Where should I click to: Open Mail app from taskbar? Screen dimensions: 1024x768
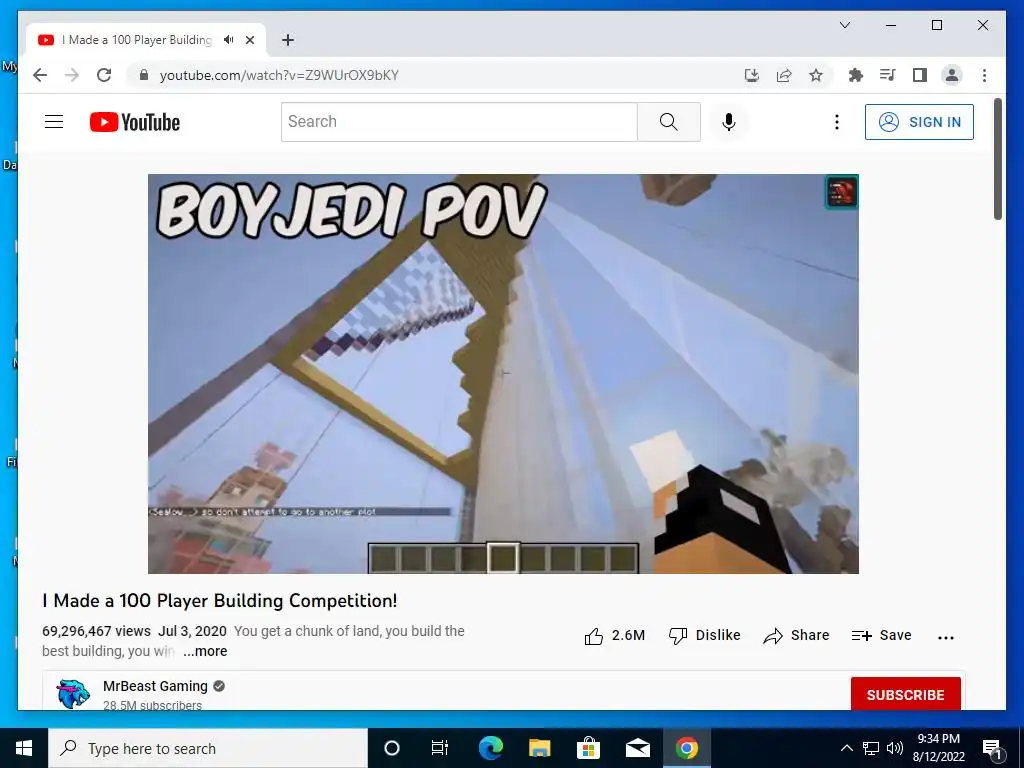pyautogui.click(x=637, y=748)
